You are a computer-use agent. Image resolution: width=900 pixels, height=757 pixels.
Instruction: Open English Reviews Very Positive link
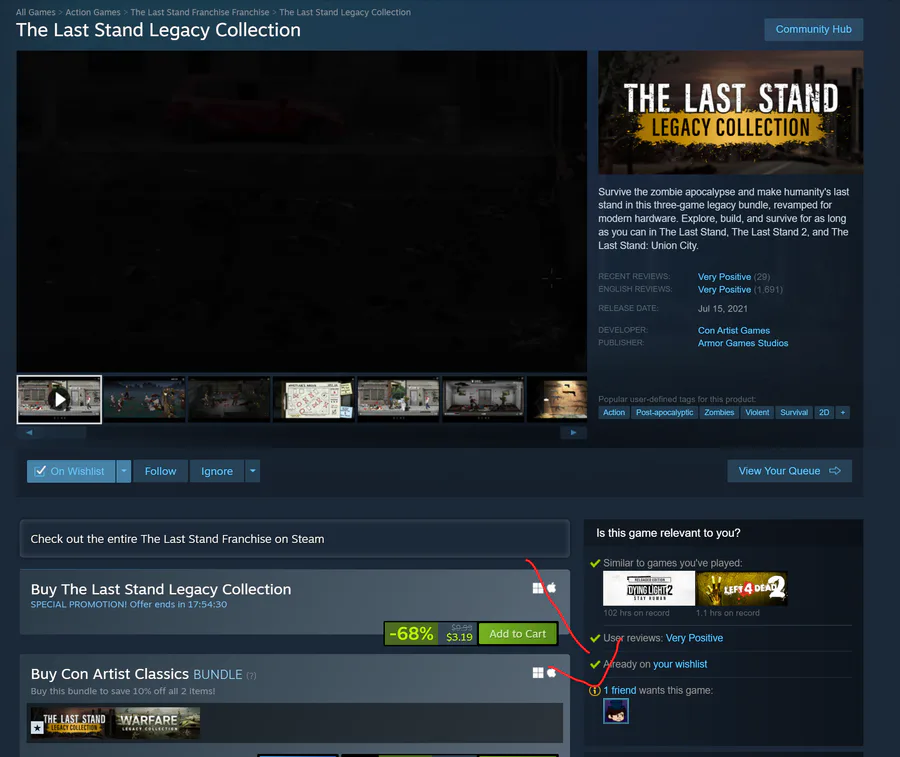(724, 290)
